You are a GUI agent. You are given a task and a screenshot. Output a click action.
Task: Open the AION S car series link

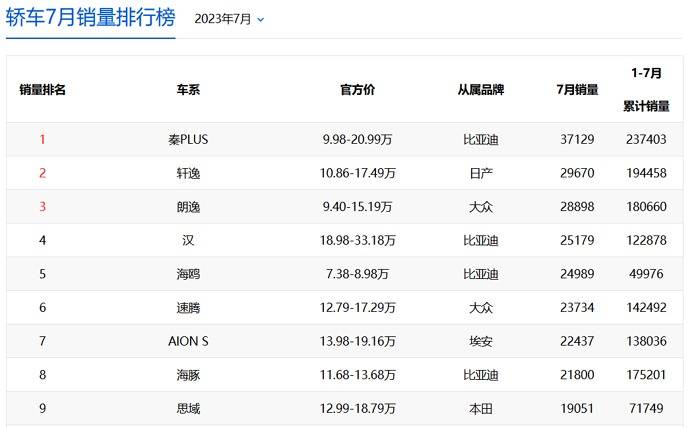point(188,341)
